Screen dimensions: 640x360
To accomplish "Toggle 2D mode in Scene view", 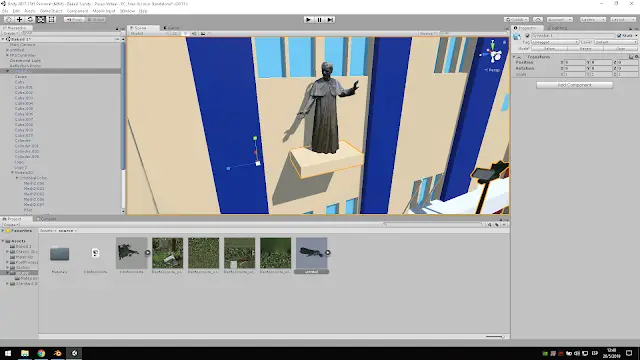I will (175, 33).
